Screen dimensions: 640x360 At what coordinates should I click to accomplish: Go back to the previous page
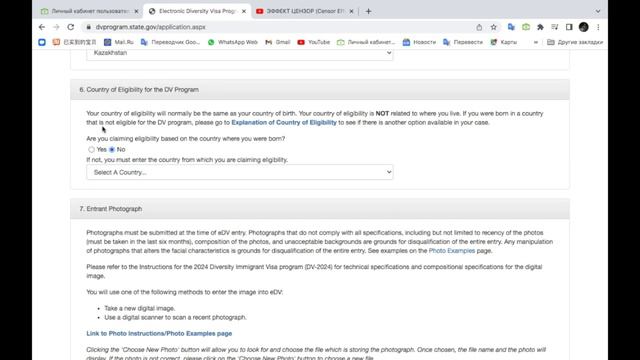point(42,27)
